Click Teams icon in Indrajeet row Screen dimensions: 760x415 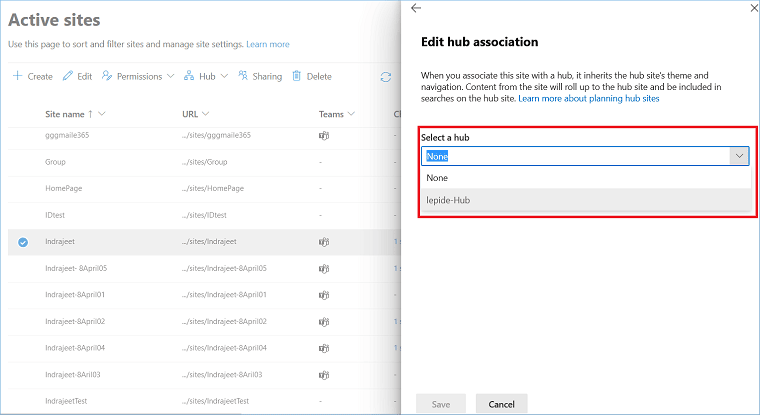click(x=324, y=241)
